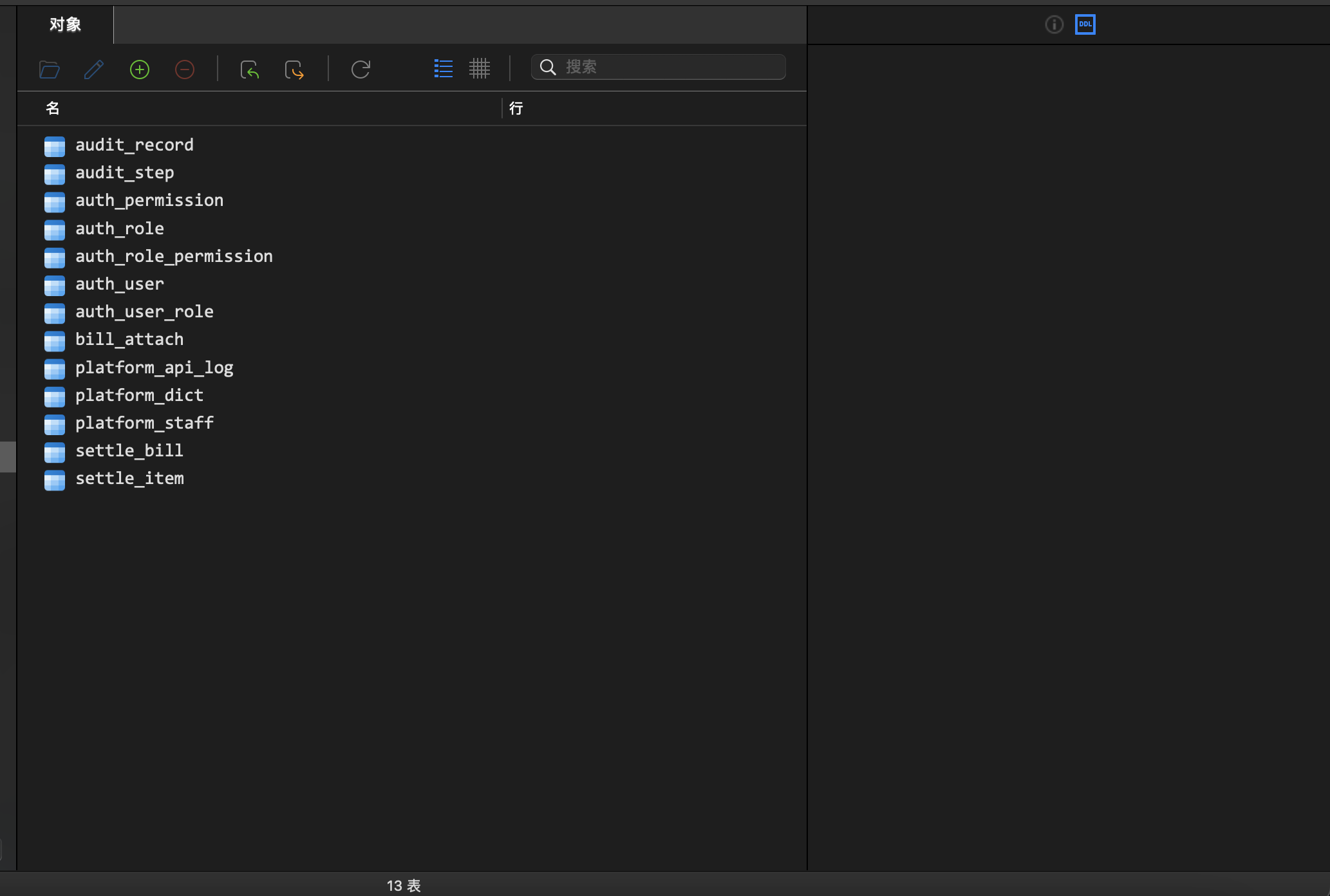Viewport: 1330px width, 896px height.
Task: Click the 搜索 search input field
Action: click(x=658, y=66)
